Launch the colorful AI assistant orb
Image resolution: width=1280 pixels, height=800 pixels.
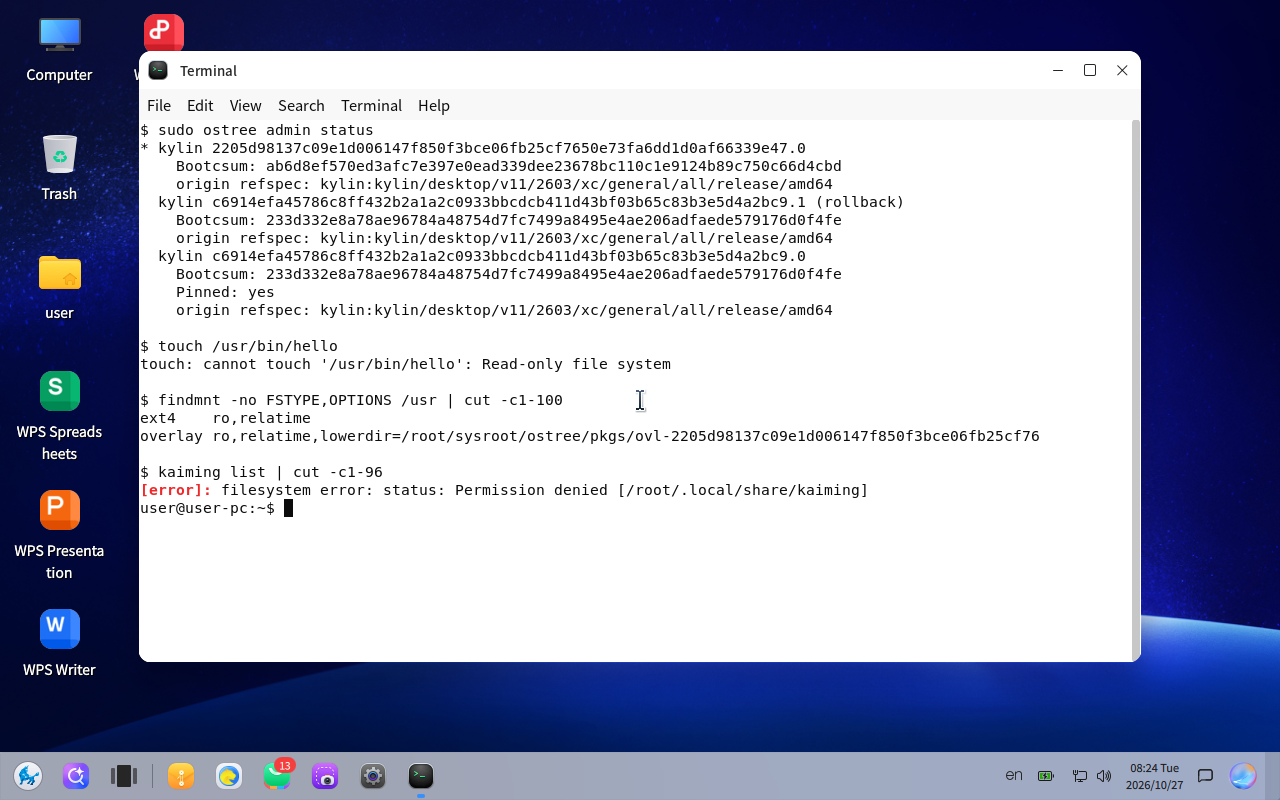1243,776
